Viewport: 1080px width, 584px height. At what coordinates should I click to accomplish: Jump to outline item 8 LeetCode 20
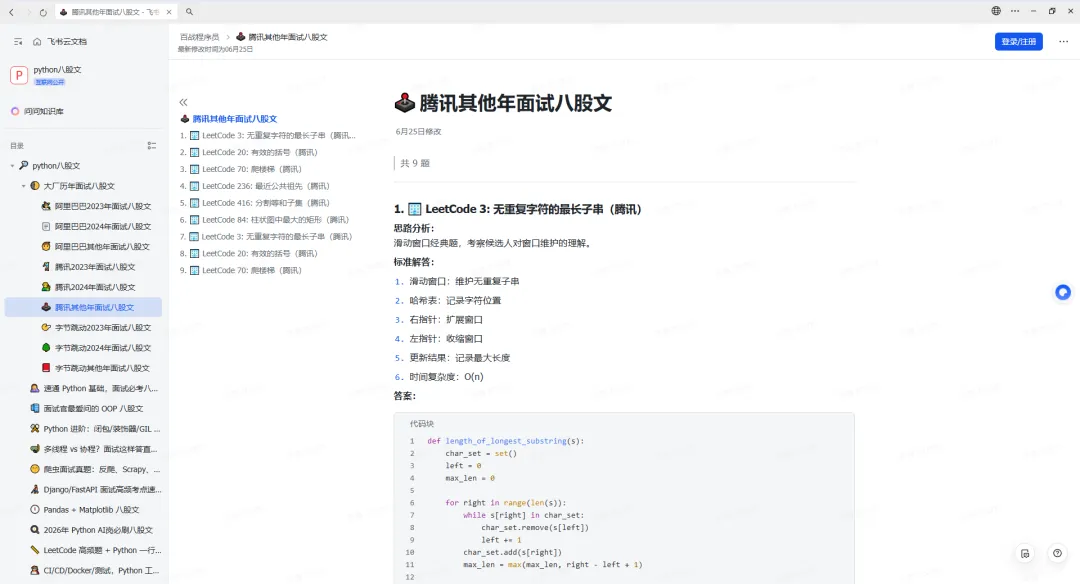[x=260, y=253]
